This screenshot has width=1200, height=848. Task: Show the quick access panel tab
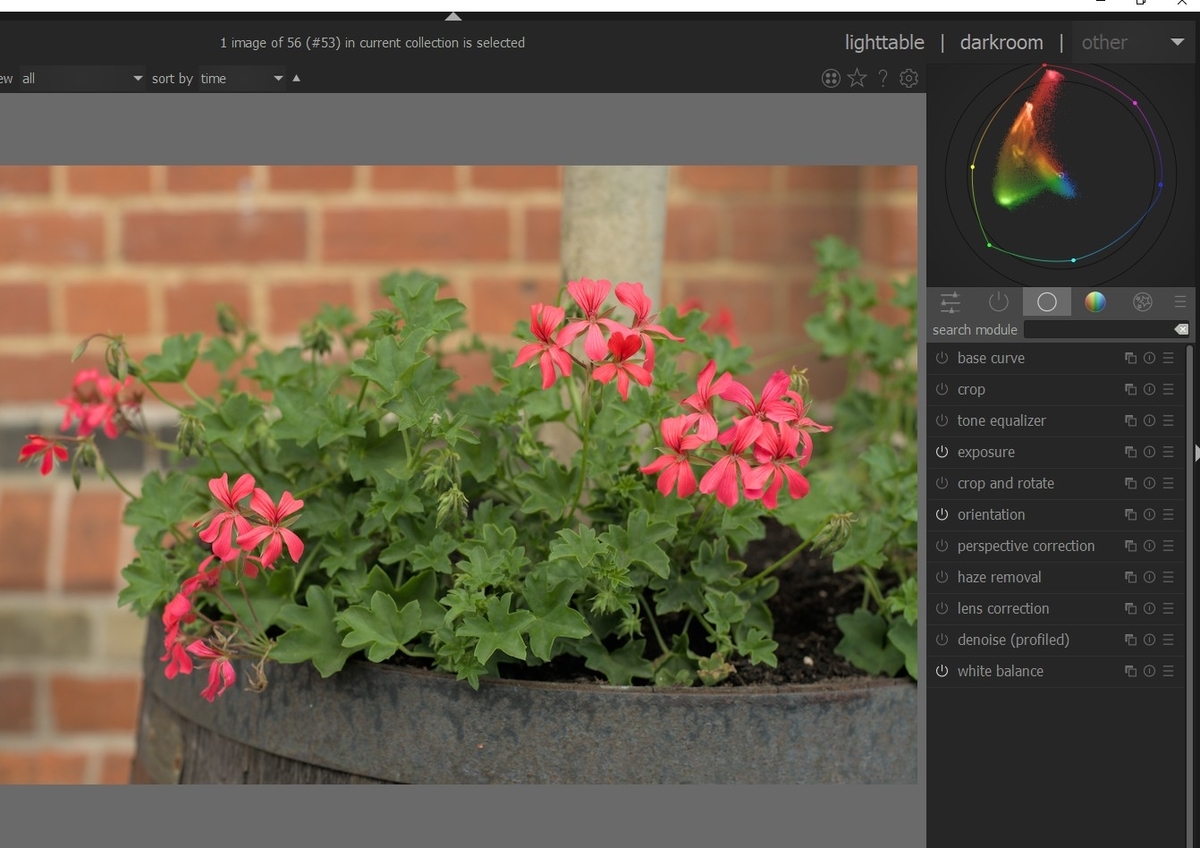click(x=950, y=301)
